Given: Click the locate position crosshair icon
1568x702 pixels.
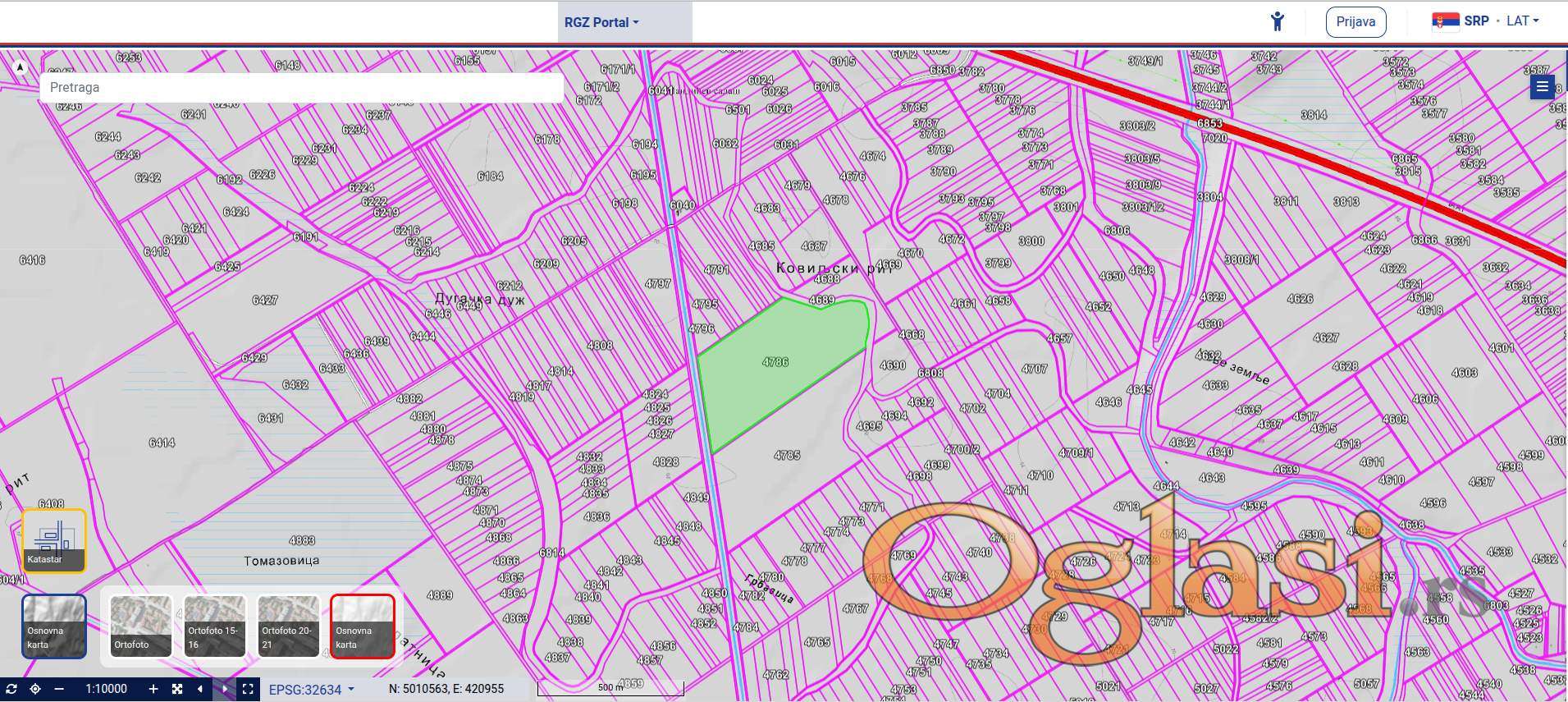Looking at the screenshot, I should pyautogui.click(x=35, y=689).
